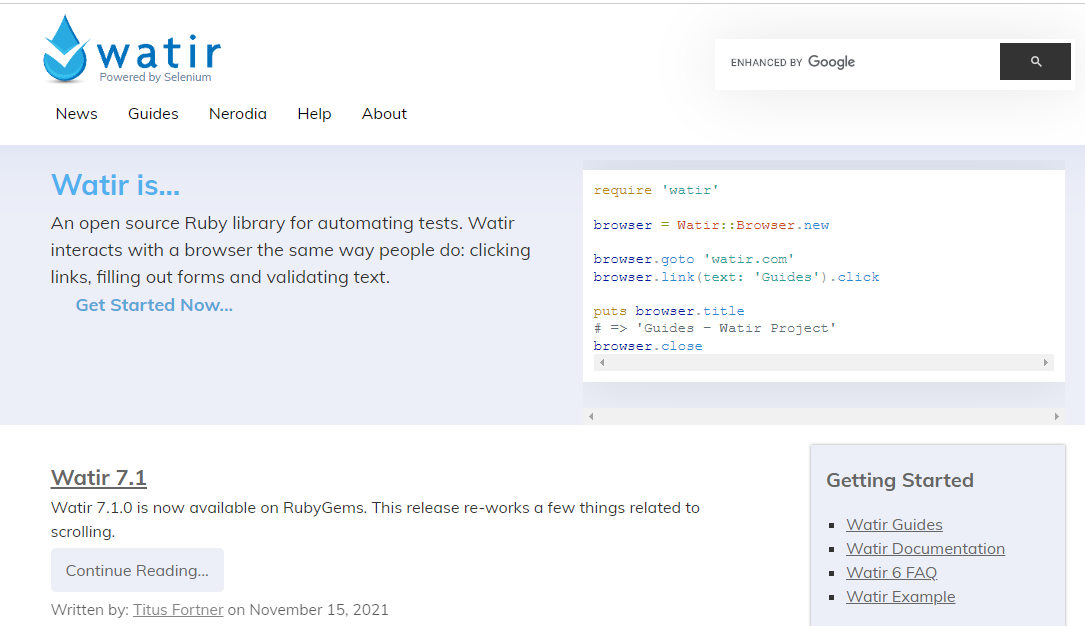
Task: Click the code block horizontal scrollbar track
Action: [820, 363]
